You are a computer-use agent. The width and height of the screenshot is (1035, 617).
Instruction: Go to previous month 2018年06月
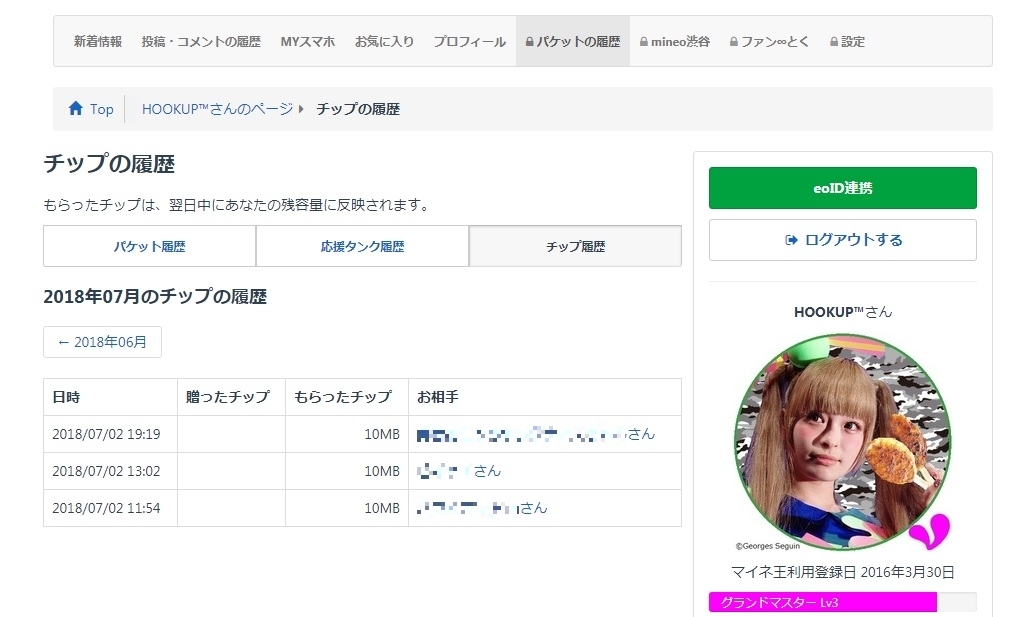[x=102, y=342]
